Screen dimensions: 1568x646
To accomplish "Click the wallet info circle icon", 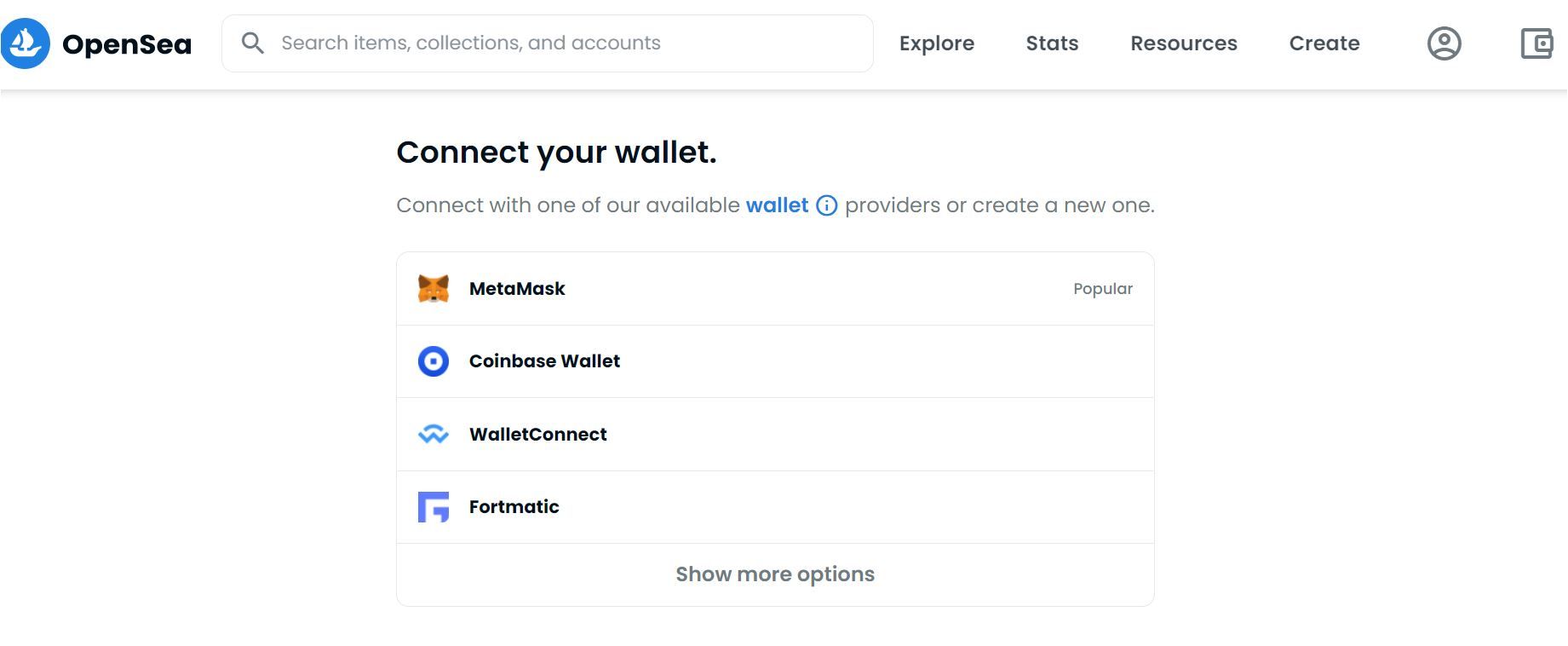I will 827,205.
